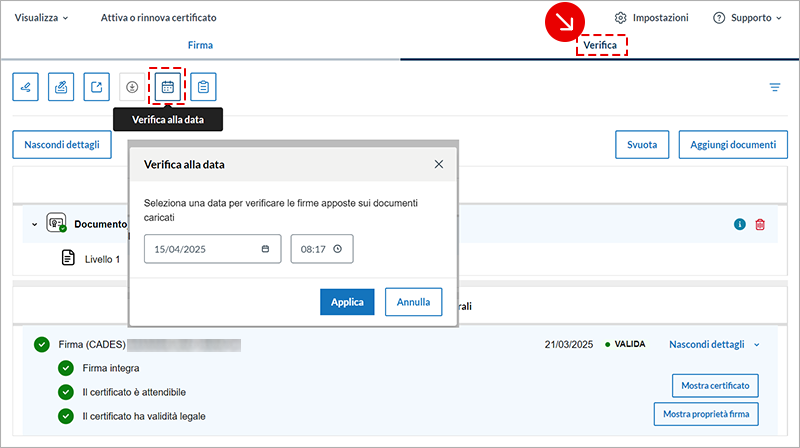Click the signature pen toolbar icon

tap(26, 87)
